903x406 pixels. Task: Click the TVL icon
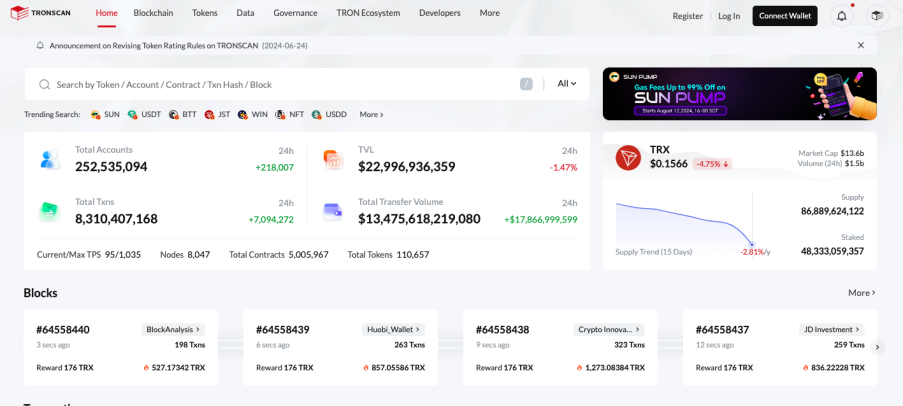click(x=332, y=159)
